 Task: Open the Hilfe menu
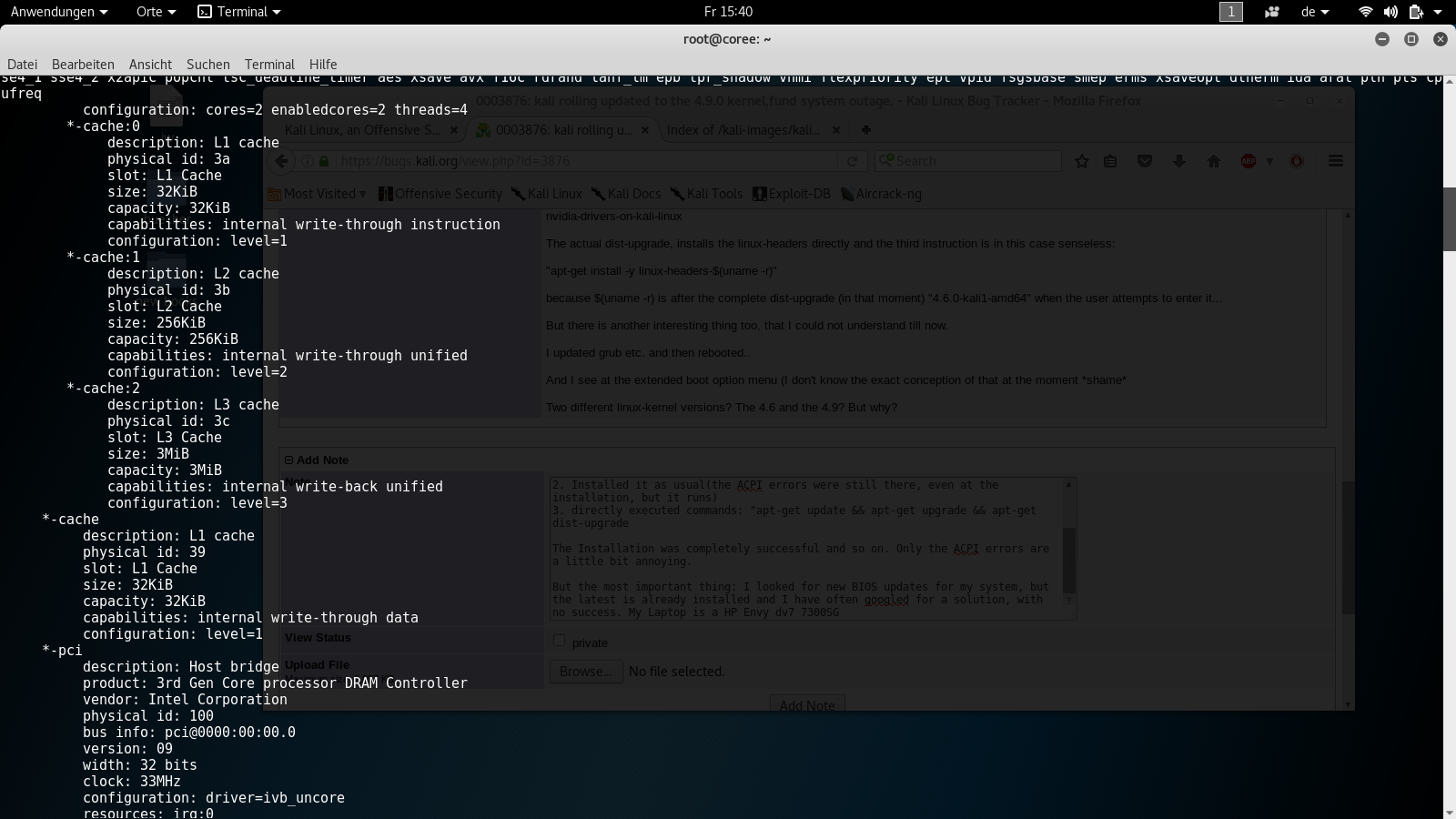323,65
